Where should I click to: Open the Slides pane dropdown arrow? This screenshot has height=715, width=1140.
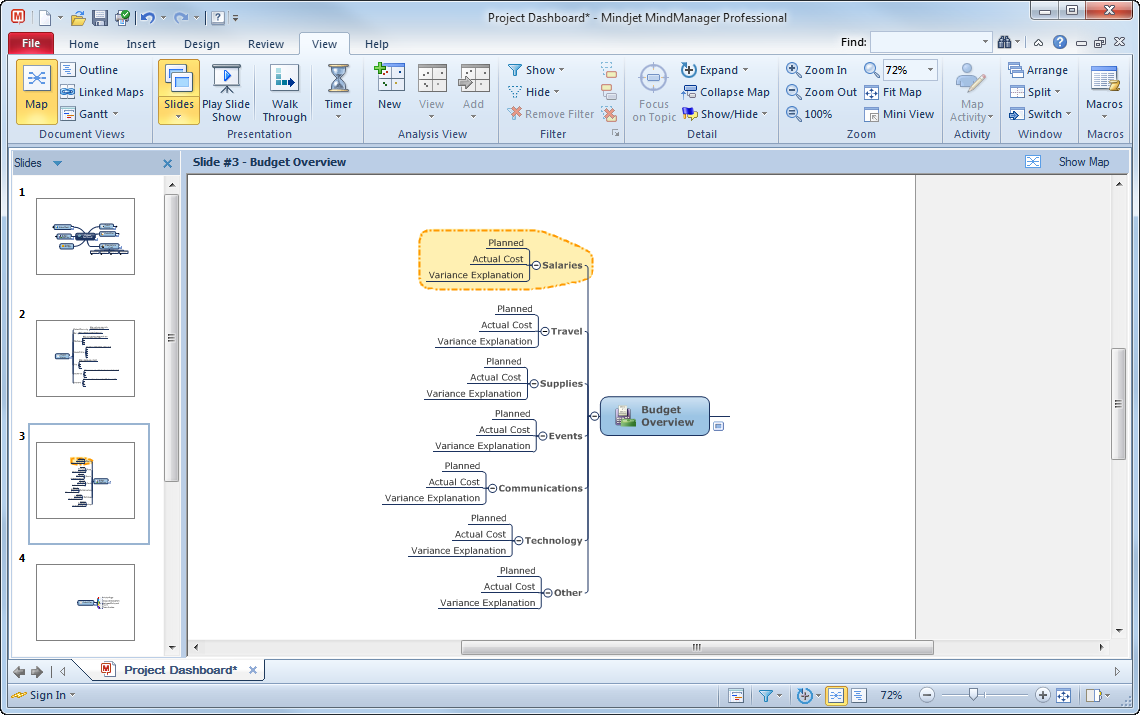pos(57,164)
